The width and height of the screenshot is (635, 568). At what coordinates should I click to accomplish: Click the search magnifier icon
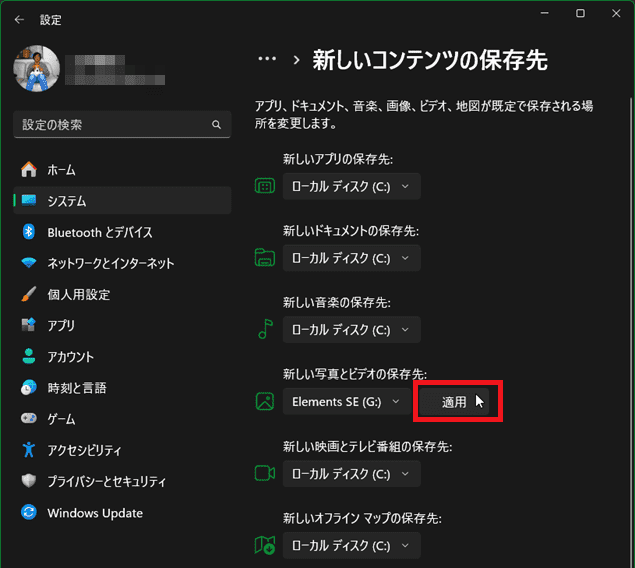[x=216, y=125]
